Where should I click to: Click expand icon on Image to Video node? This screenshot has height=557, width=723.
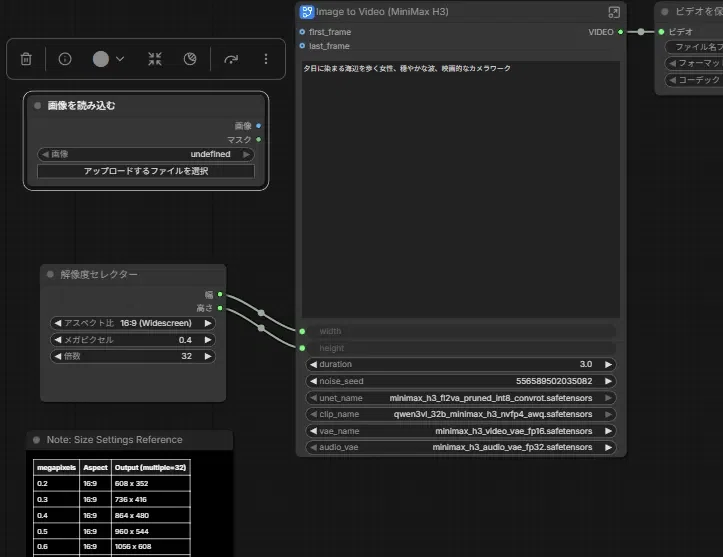click(614, 12)
